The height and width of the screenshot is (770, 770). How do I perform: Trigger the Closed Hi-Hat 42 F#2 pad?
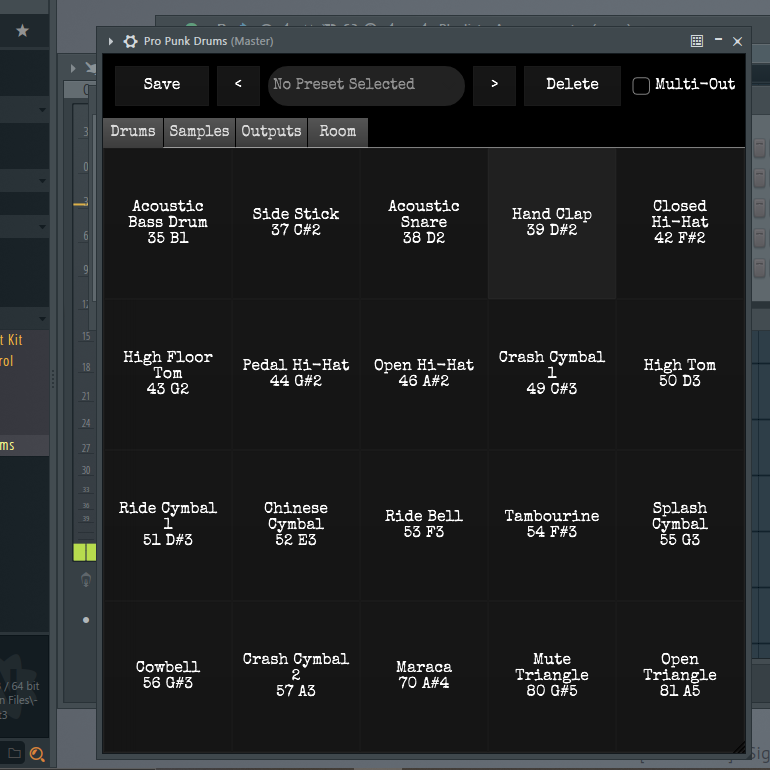(x=680, y=223)
